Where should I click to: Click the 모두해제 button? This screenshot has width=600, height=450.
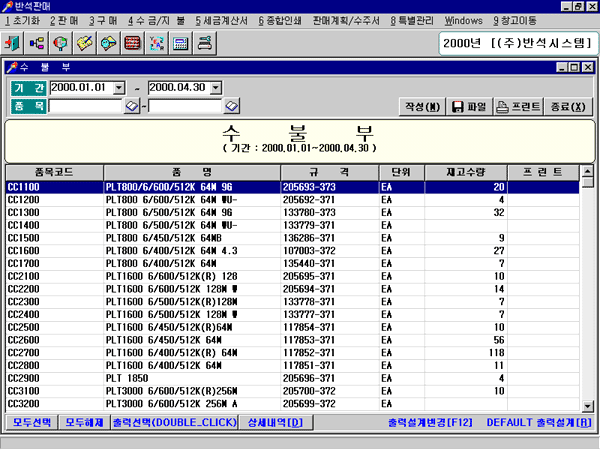85,422
